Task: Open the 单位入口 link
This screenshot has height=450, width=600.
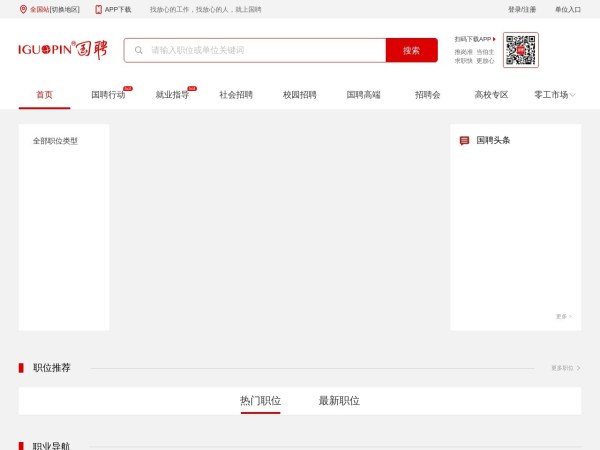Action: 568,9
